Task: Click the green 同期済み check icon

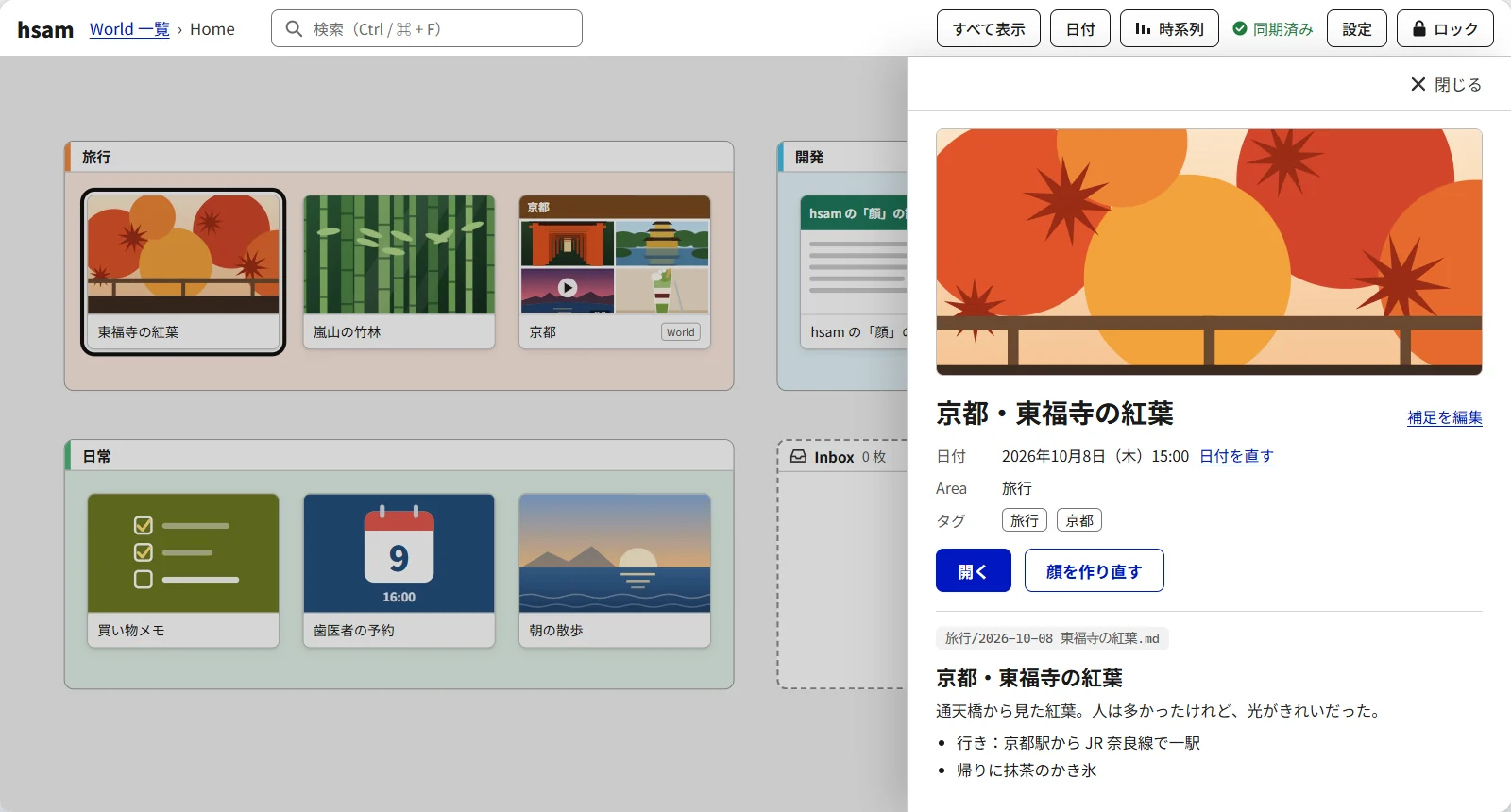Action: (1240, 29)
